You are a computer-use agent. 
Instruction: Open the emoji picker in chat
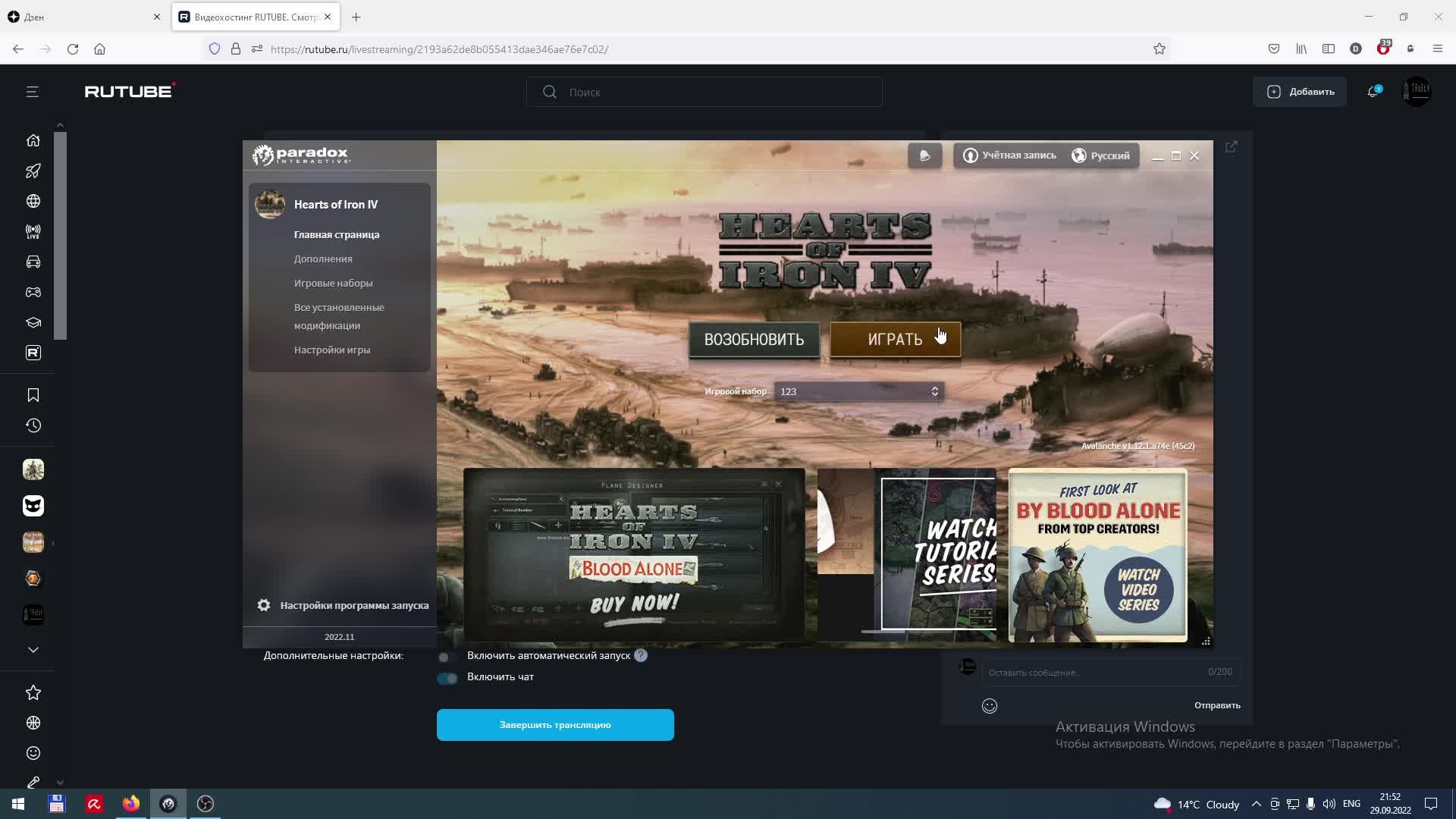click(990, 706)
